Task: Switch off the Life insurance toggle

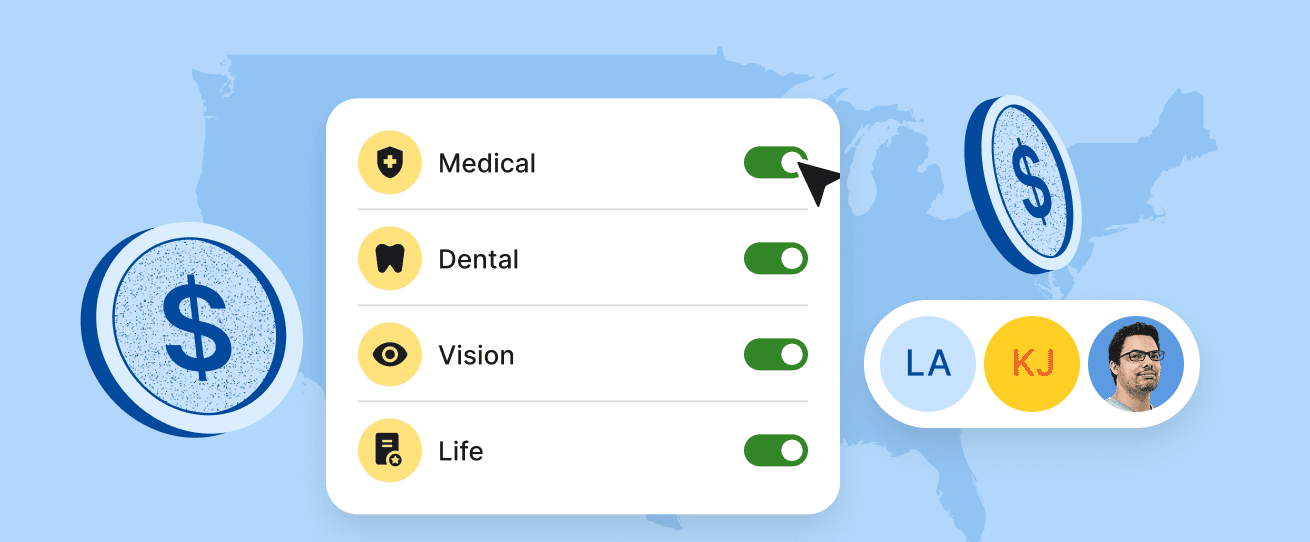Action: point(775,451)
